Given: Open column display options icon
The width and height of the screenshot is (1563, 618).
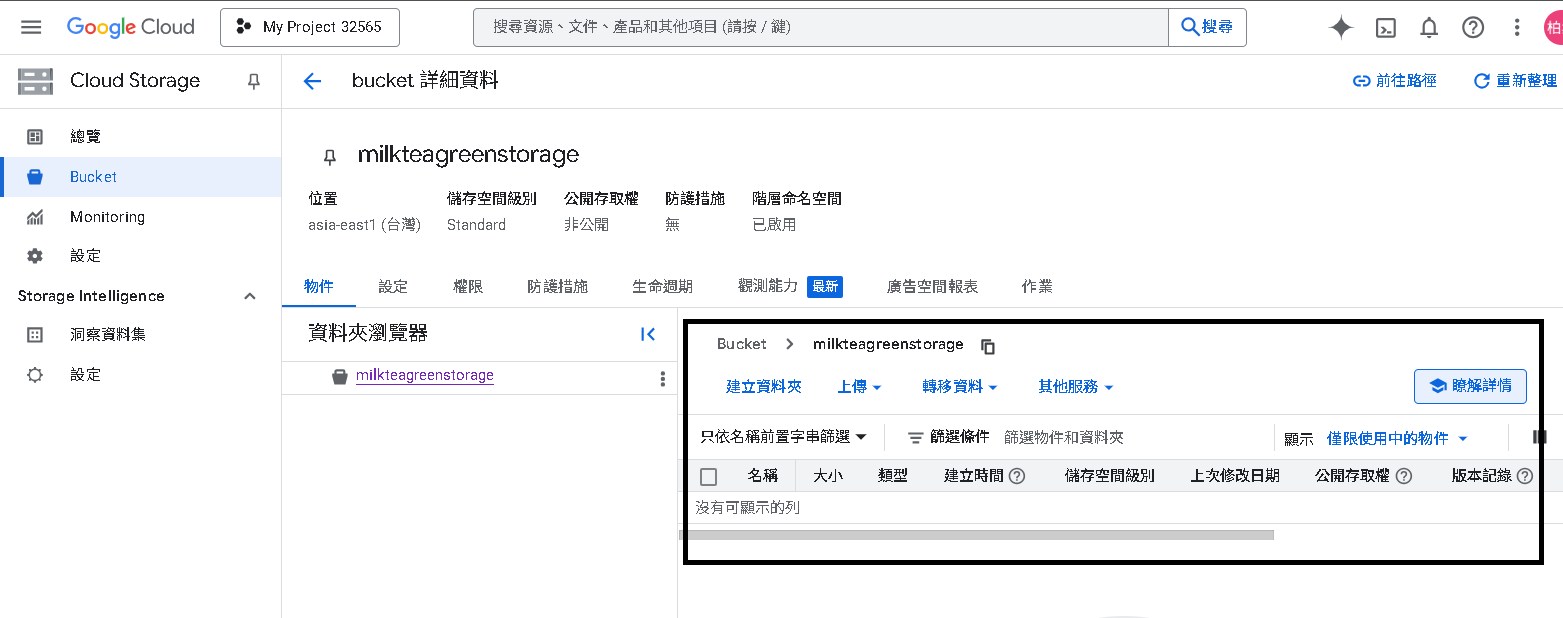Looking at the screenshot, I should click(x=1540, y=437).
